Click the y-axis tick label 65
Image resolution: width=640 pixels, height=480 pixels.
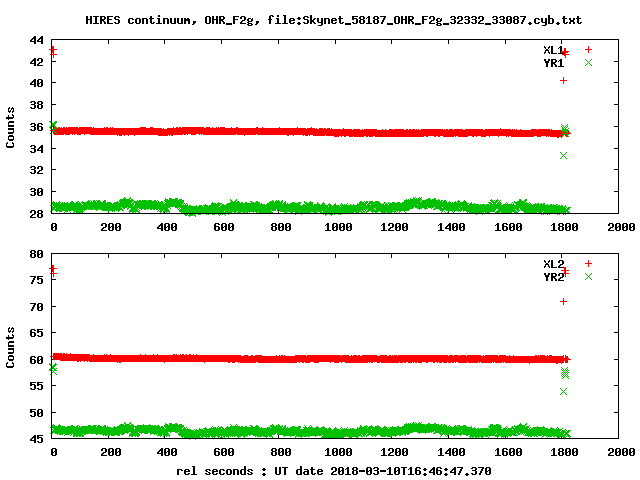point(36,333)
